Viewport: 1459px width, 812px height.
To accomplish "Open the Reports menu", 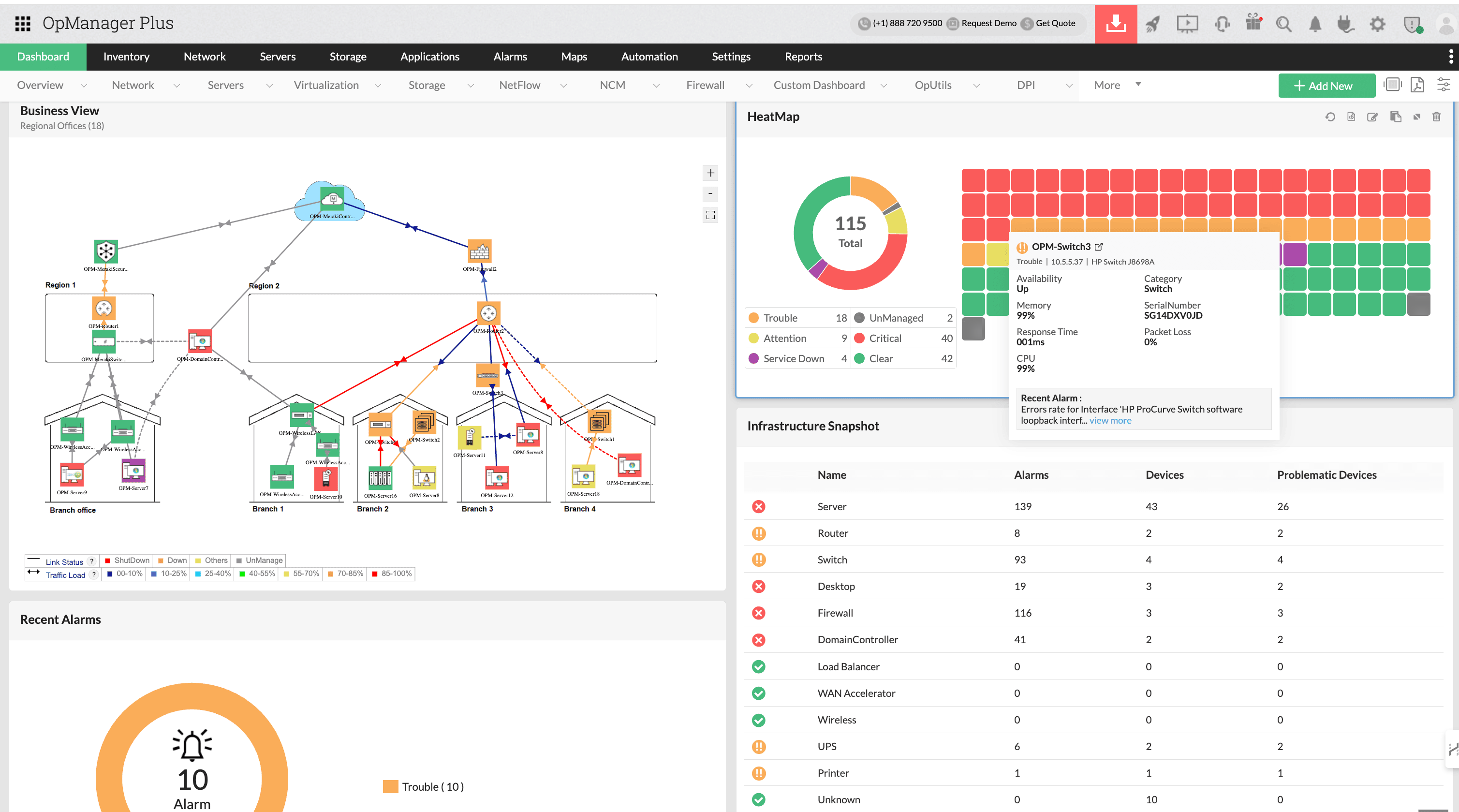I will point(803,57).
